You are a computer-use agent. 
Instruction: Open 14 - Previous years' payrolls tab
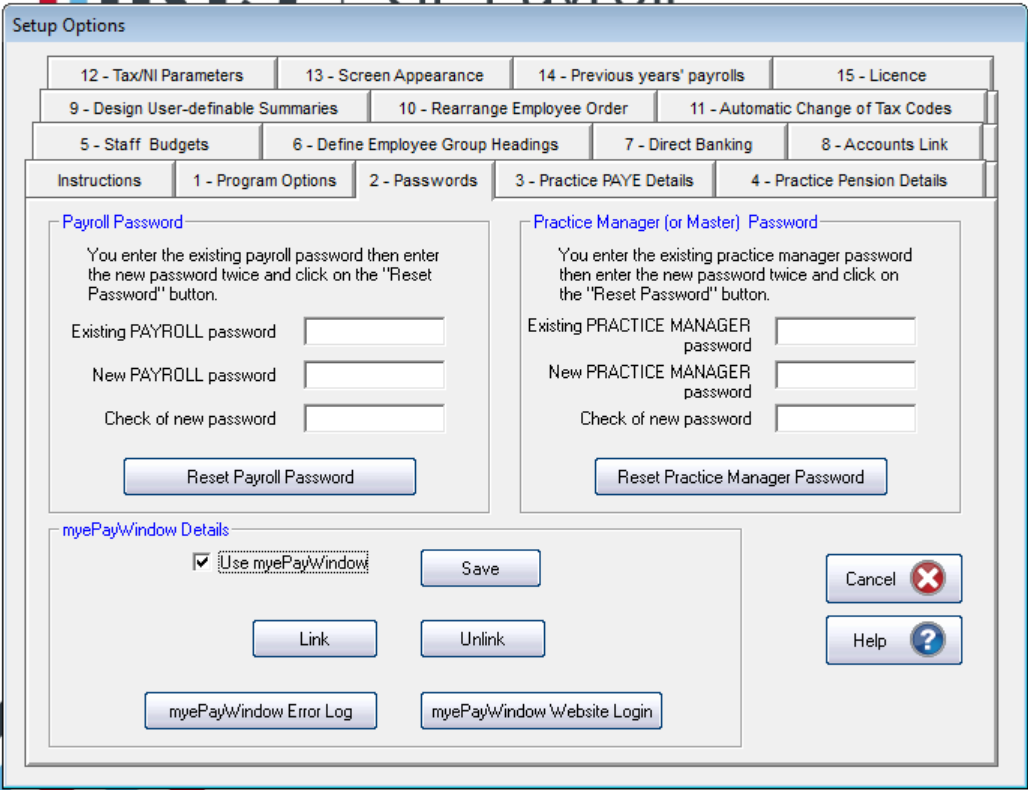click(641, 75)
